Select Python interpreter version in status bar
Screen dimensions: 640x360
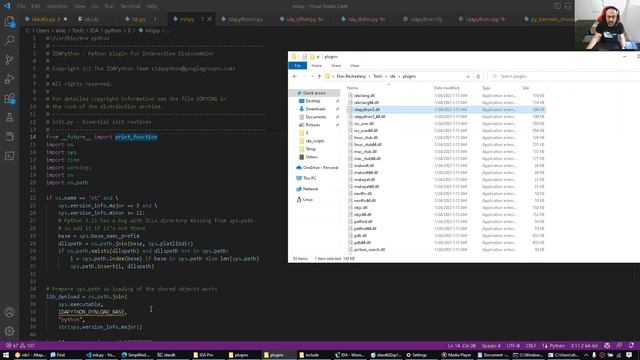584,345
